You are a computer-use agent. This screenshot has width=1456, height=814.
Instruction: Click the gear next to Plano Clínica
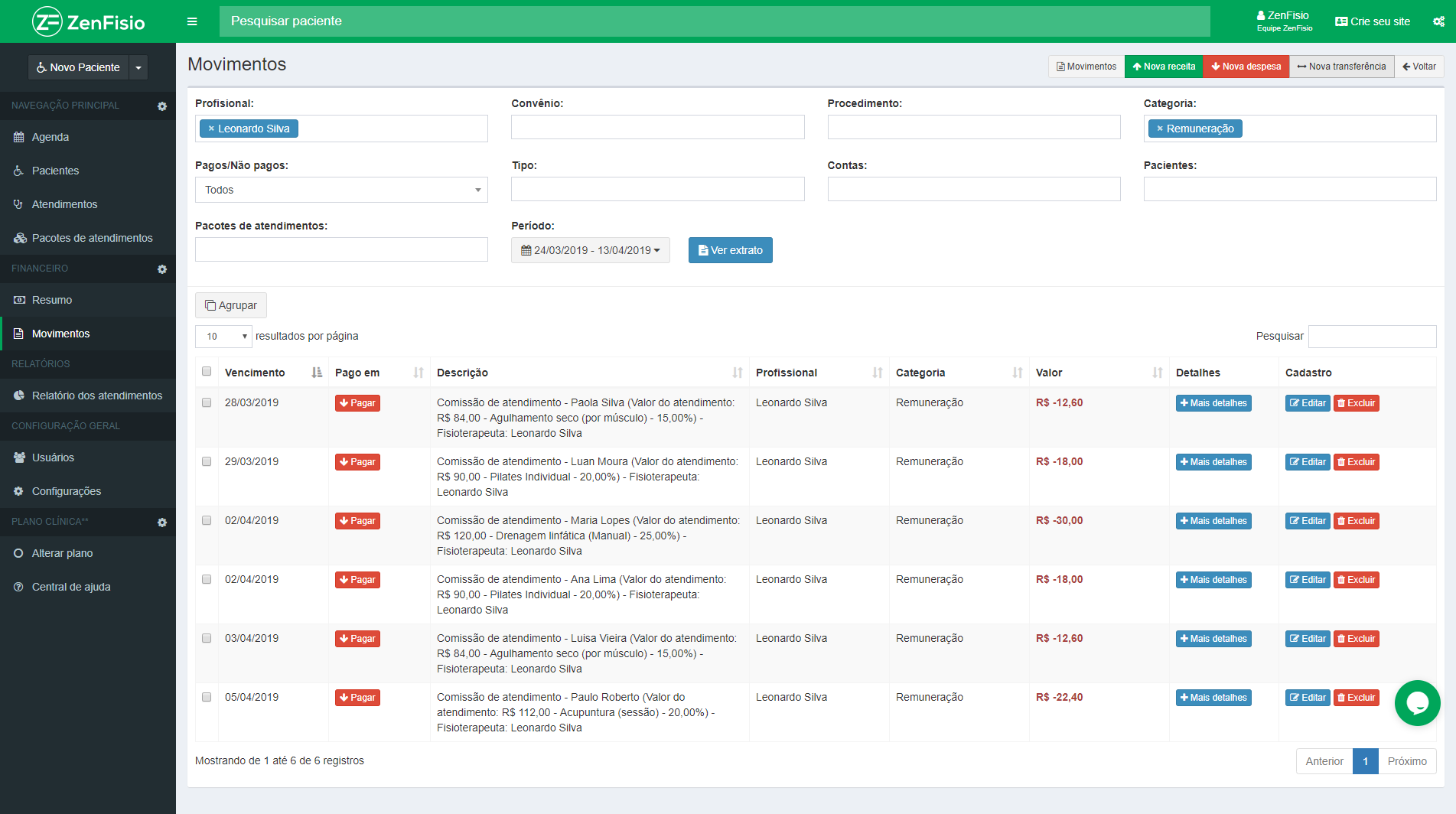click(x=162, y=523)
